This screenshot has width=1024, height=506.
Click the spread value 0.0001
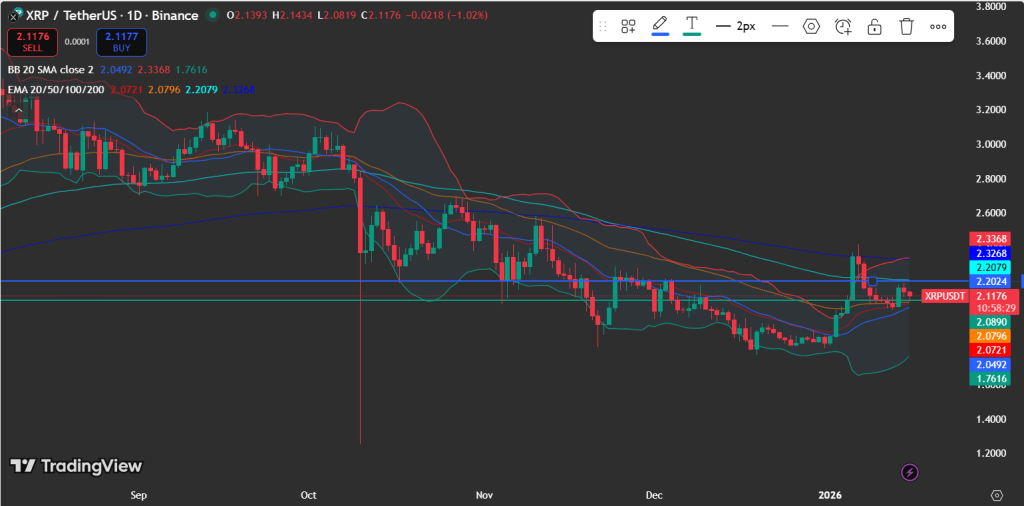point(76,42)
